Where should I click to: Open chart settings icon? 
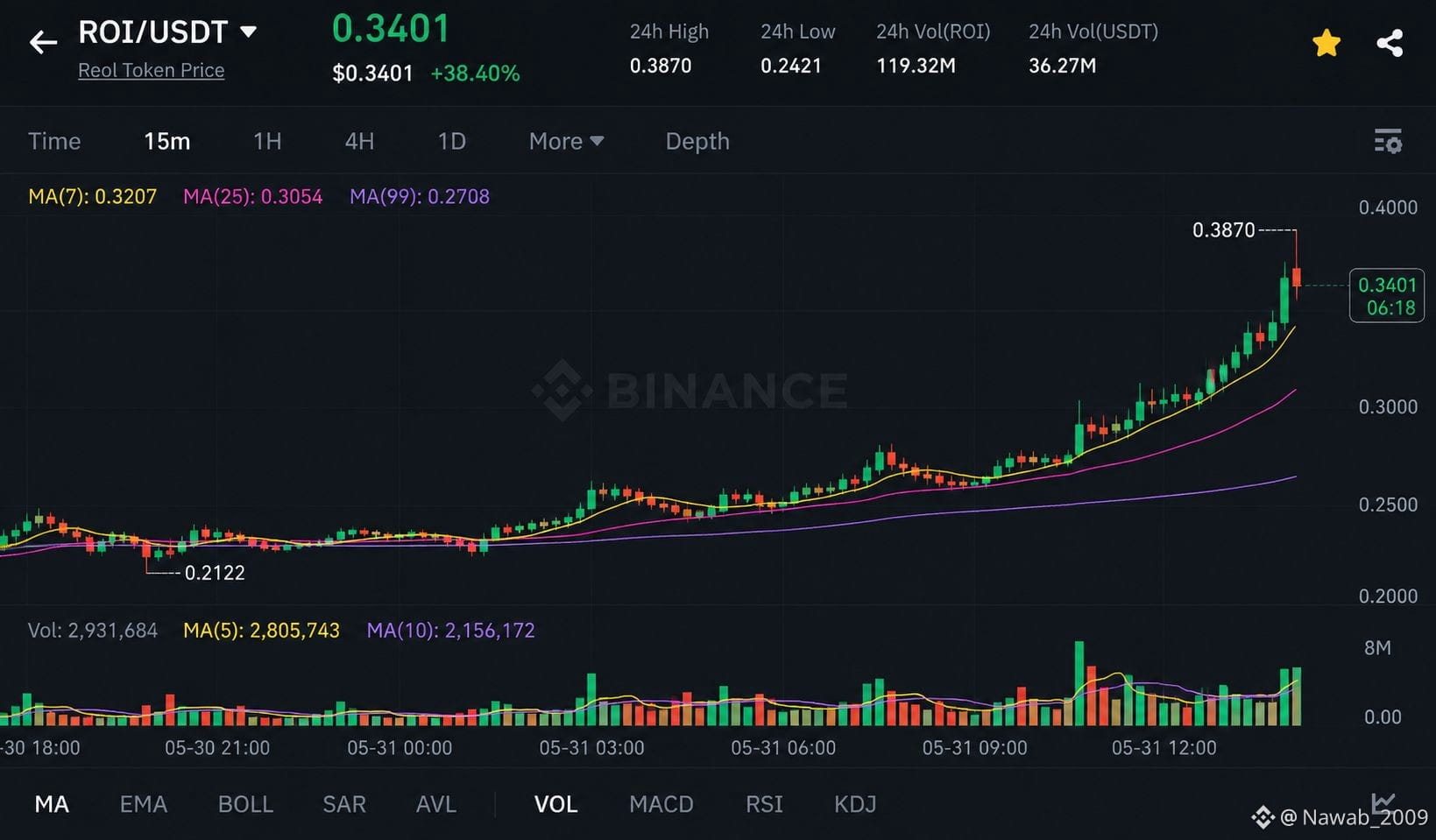tap(1388, 141)
